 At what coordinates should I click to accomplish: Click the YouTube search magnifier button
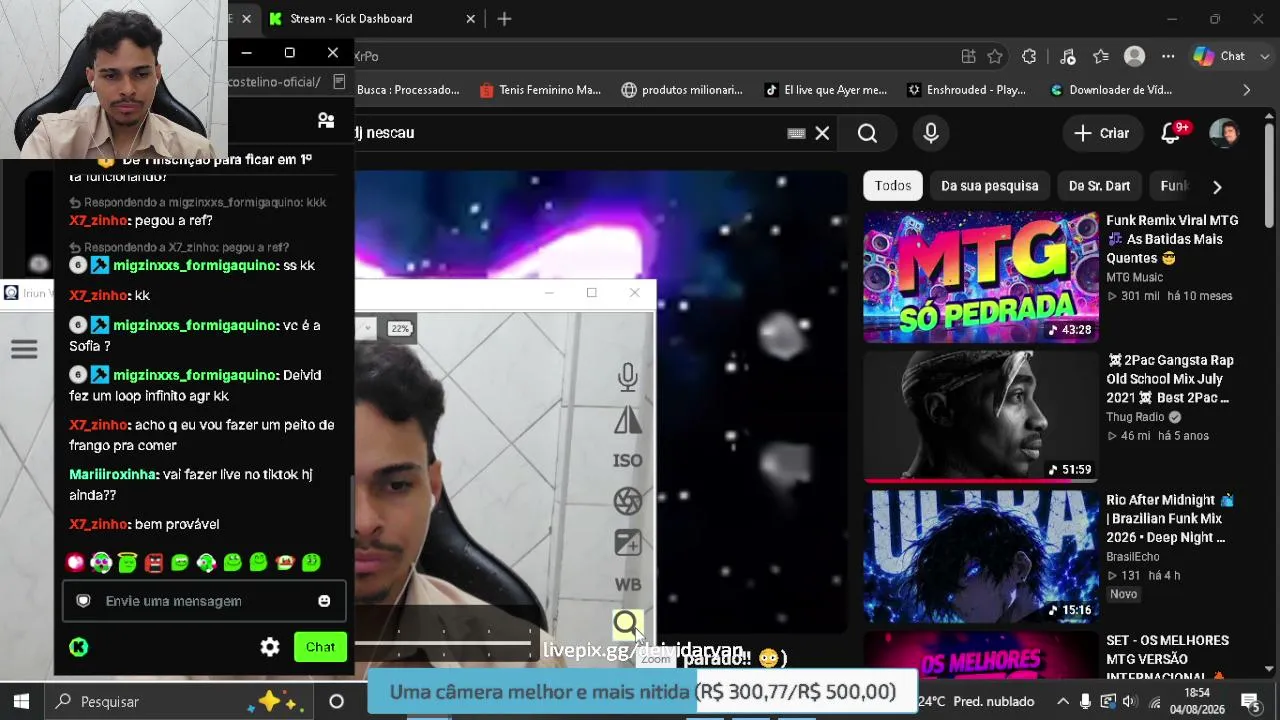pyautogui.click(x=867, y=133)
